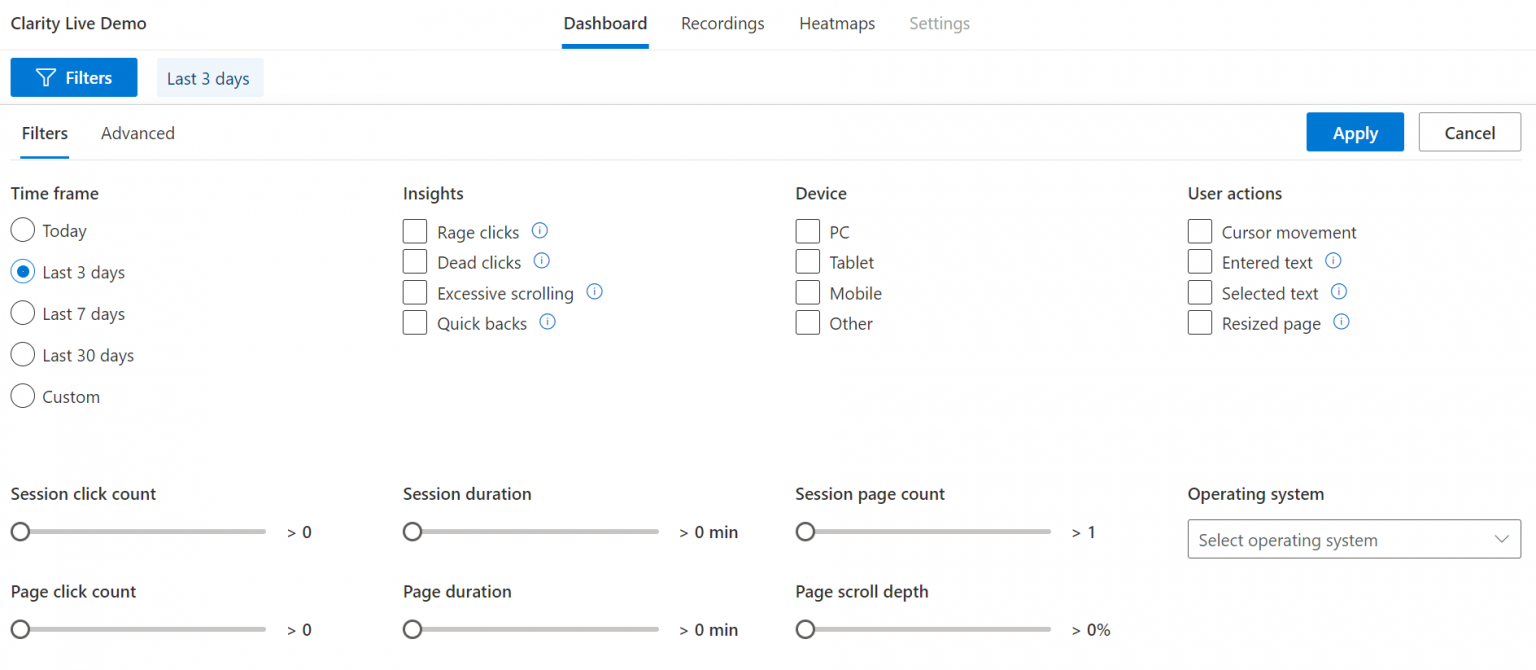Check the Mobile device filter

tap(807, 292)
